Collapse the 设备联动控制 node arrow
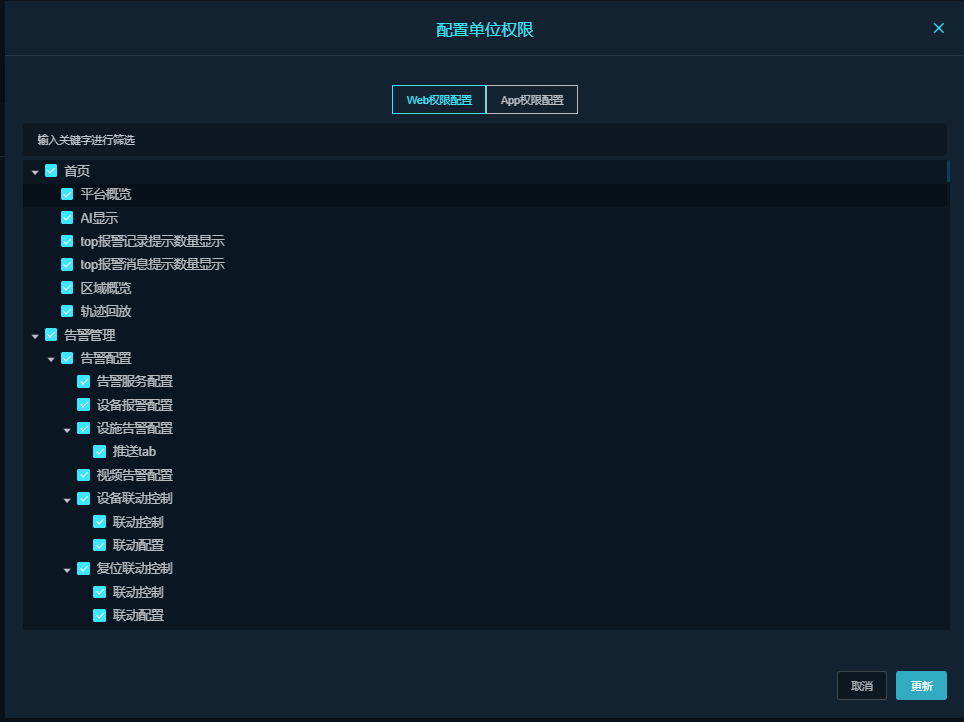The height and width of the screenshot is (722, 964). click(x=67, y=500)
